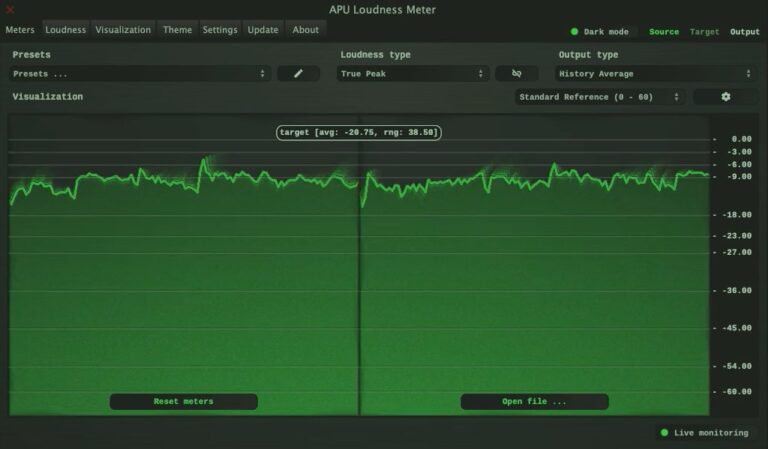Open the Meters tab
Image resolution: width=768 pixels, height=449 pixels.
20,30
